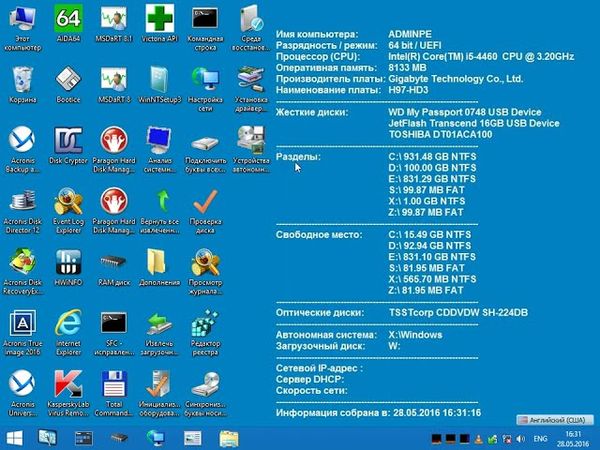Viewport: 600px width, 450px height.
Task: Select the 'Проверка диска' checkmark icon
Action: click(x=205, y=210)
